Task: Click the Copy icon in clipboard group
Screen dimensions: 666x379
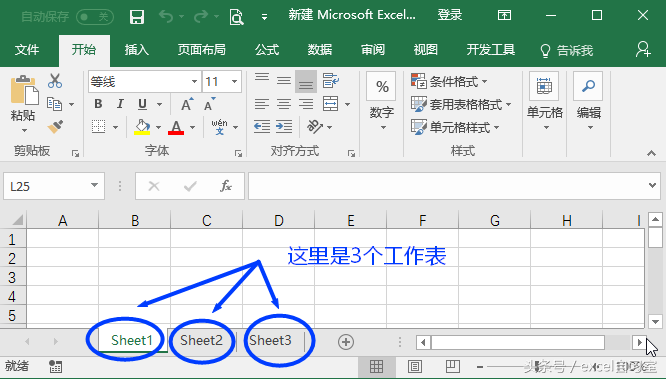Action: pyautogui.click(x=55, y=104)
